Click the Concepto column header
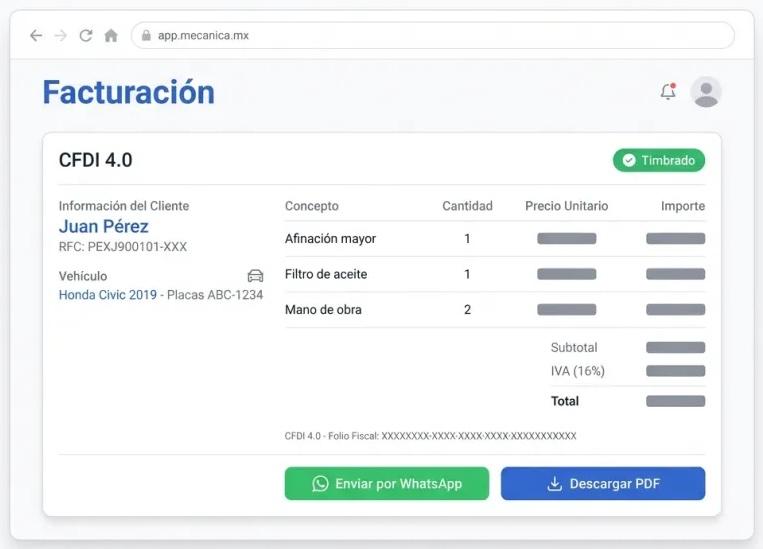The height and width of the screenshot is (549, 763). [311, 206]
